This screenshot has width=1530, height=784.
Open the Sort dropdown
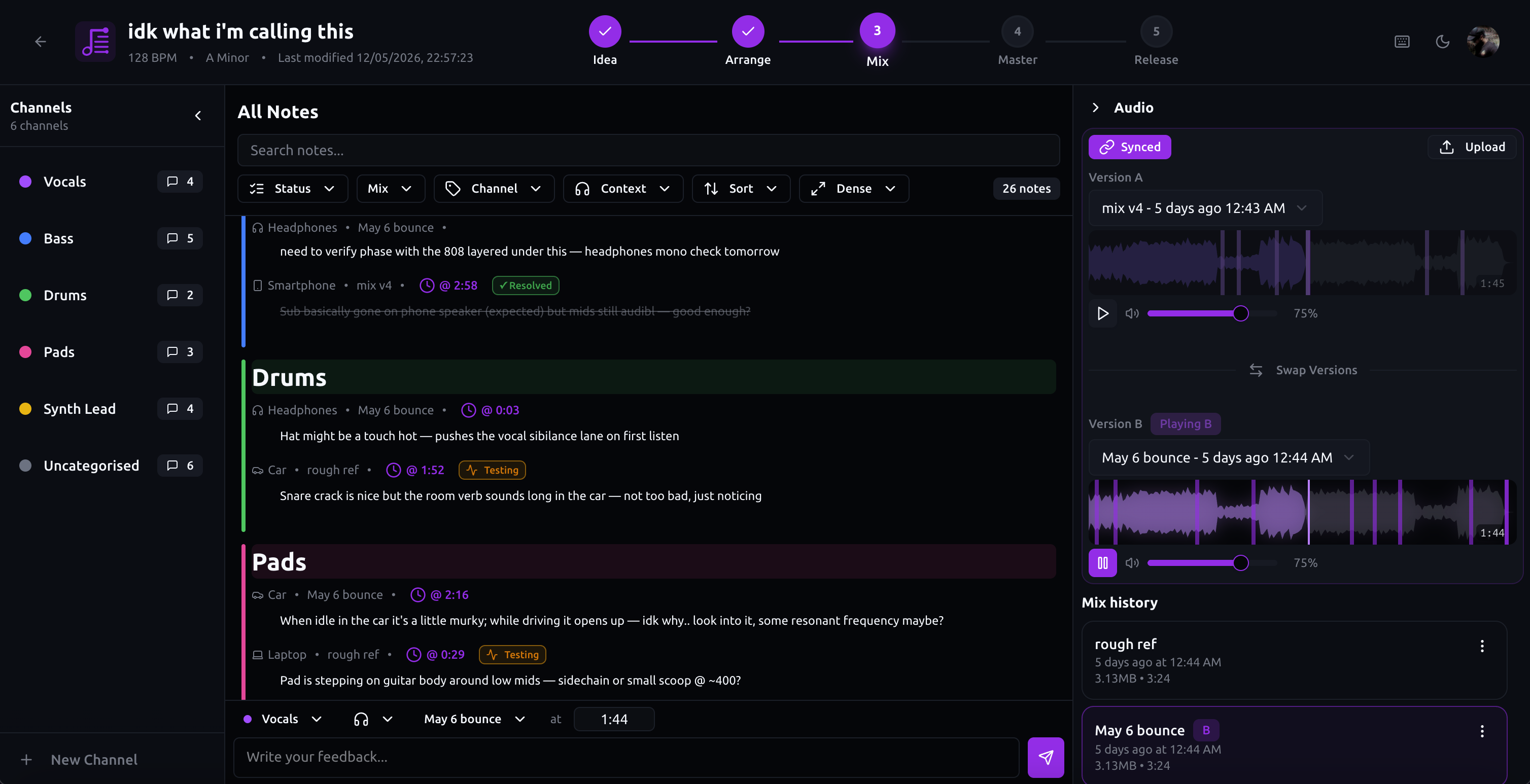[x=741, y=189]
